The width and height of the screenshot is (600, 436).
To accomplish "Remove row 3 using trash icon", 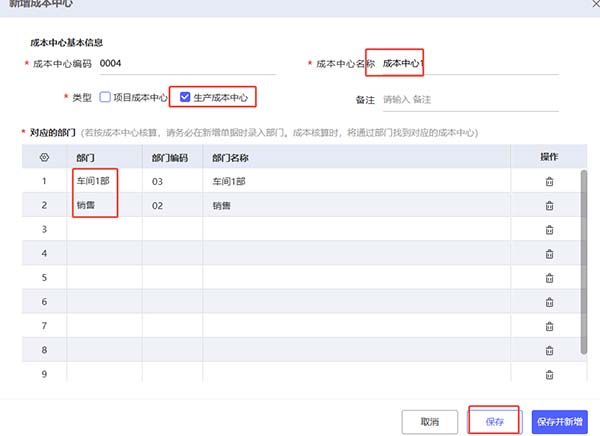I will [549, 230].
